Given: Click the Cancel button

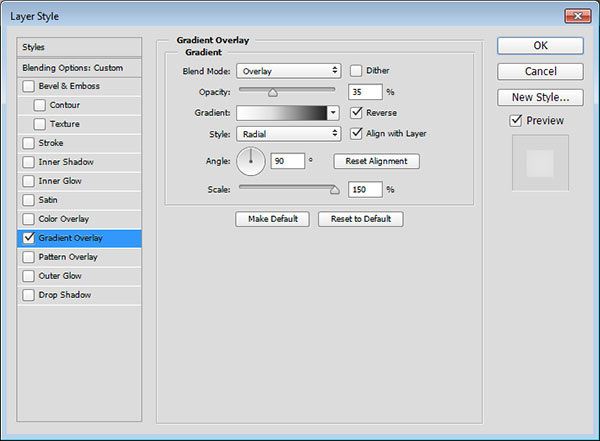Looking at the screenshot, I should (540, 71).
